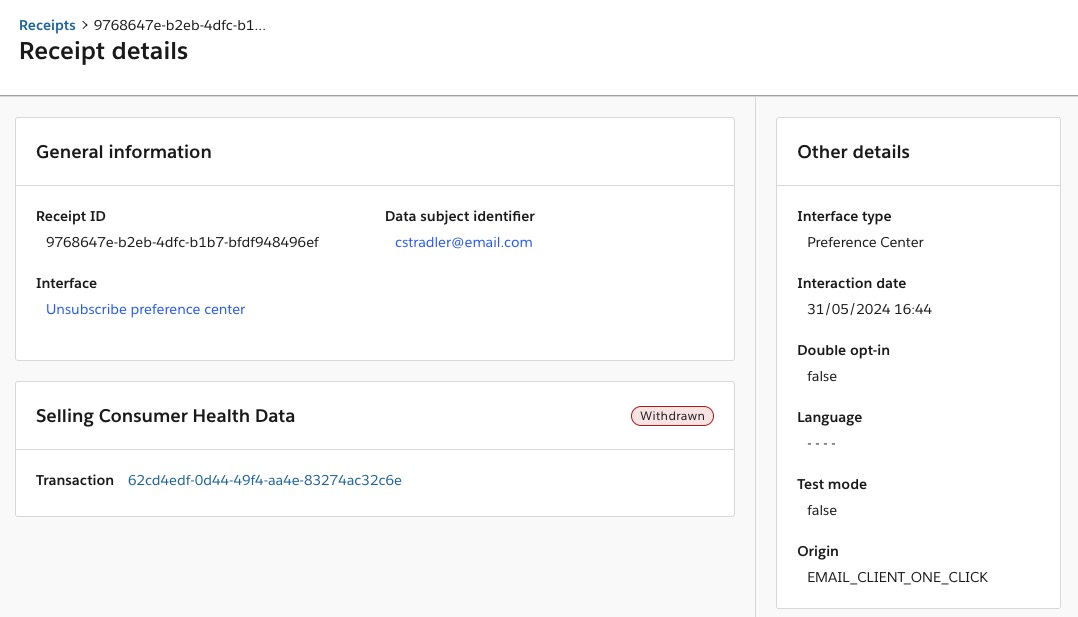Click the Double opt-in false value

821,376
